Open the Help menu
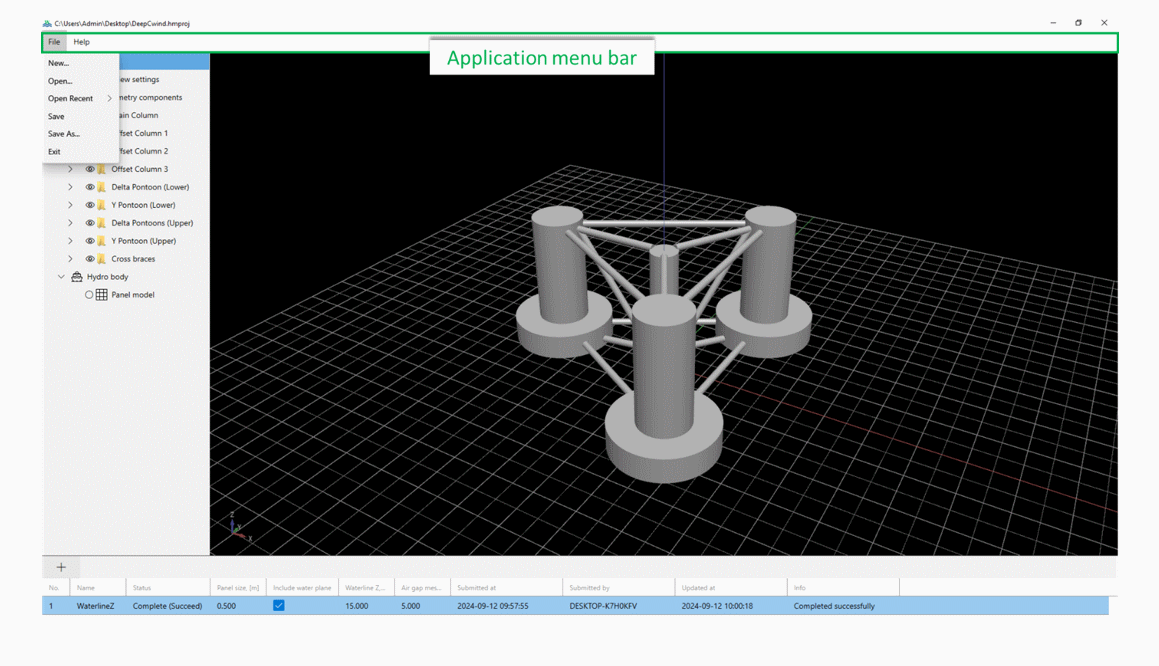 (81, 42)
